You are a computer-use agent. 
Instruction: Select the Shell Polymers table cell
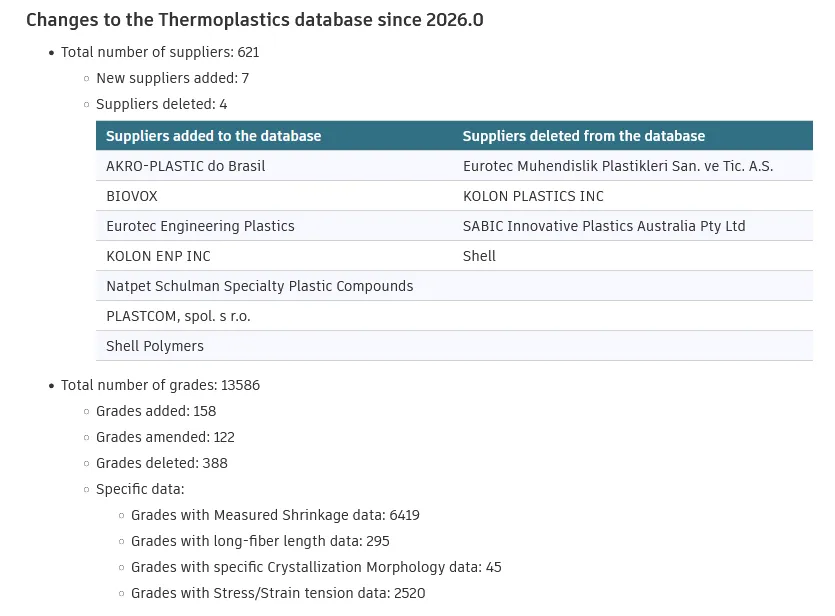point(155,346)
